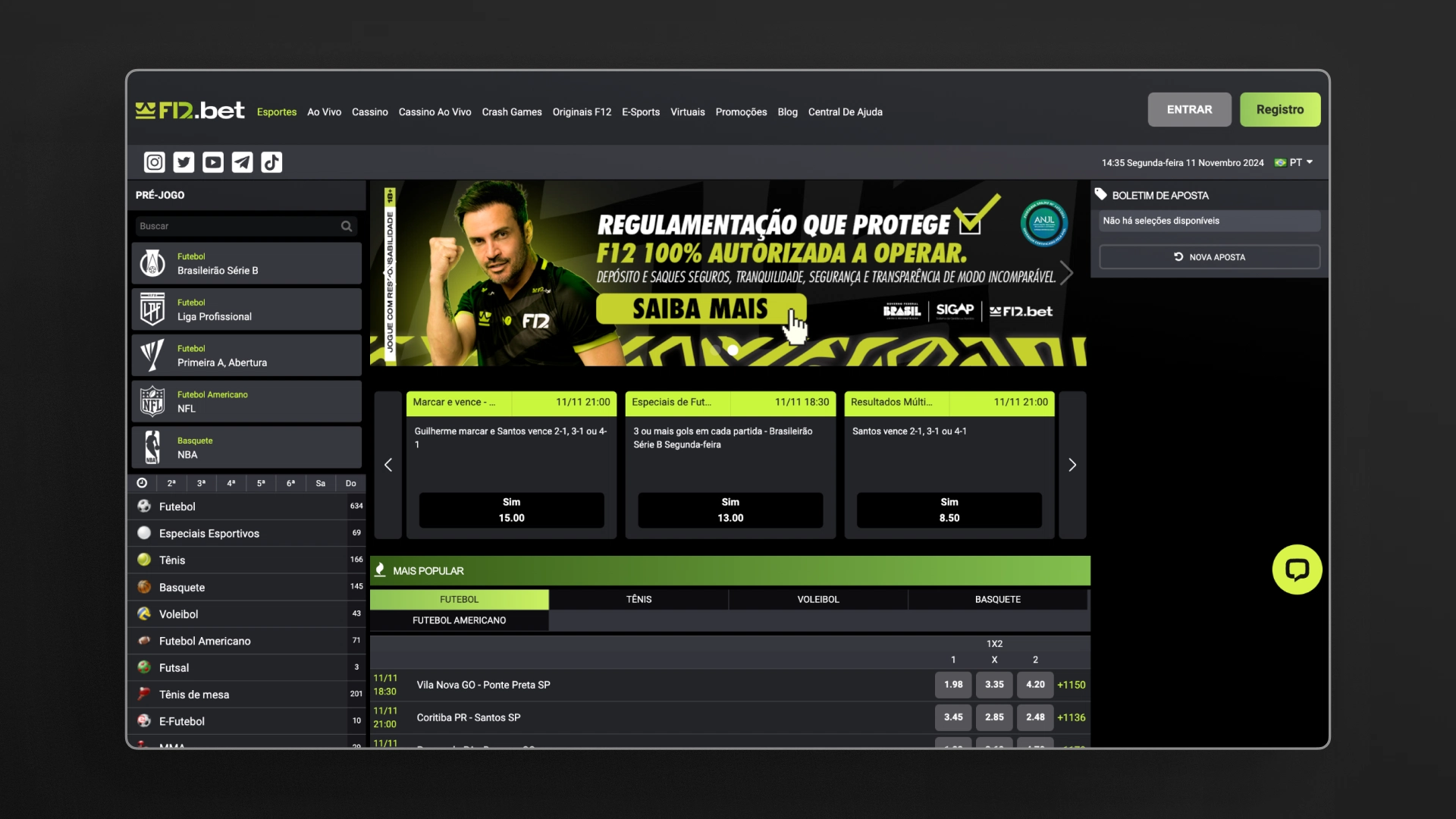Open the E-Sports menu item
The image size is (1456, 819).
(x=641, y=112)
